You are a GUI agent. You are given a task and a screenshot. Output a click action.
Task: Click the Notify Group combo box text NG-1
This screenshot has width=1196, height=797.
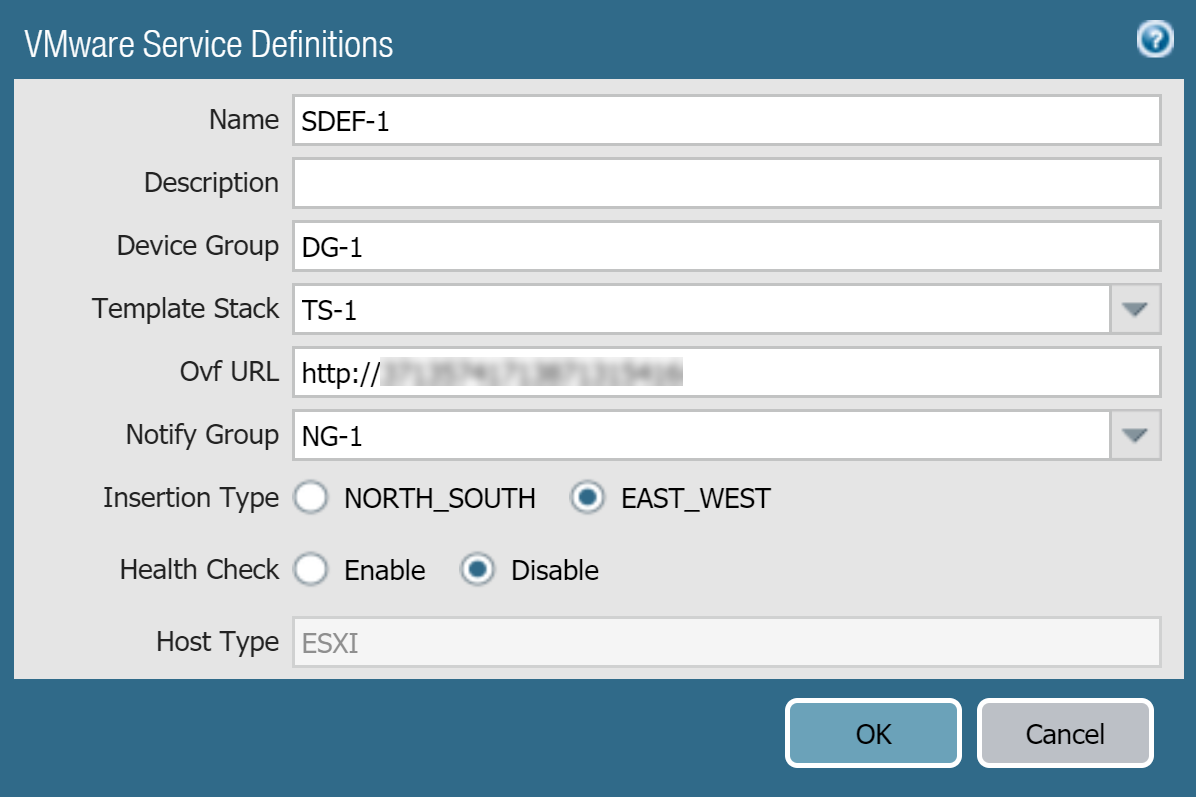(x=700, y=435)
